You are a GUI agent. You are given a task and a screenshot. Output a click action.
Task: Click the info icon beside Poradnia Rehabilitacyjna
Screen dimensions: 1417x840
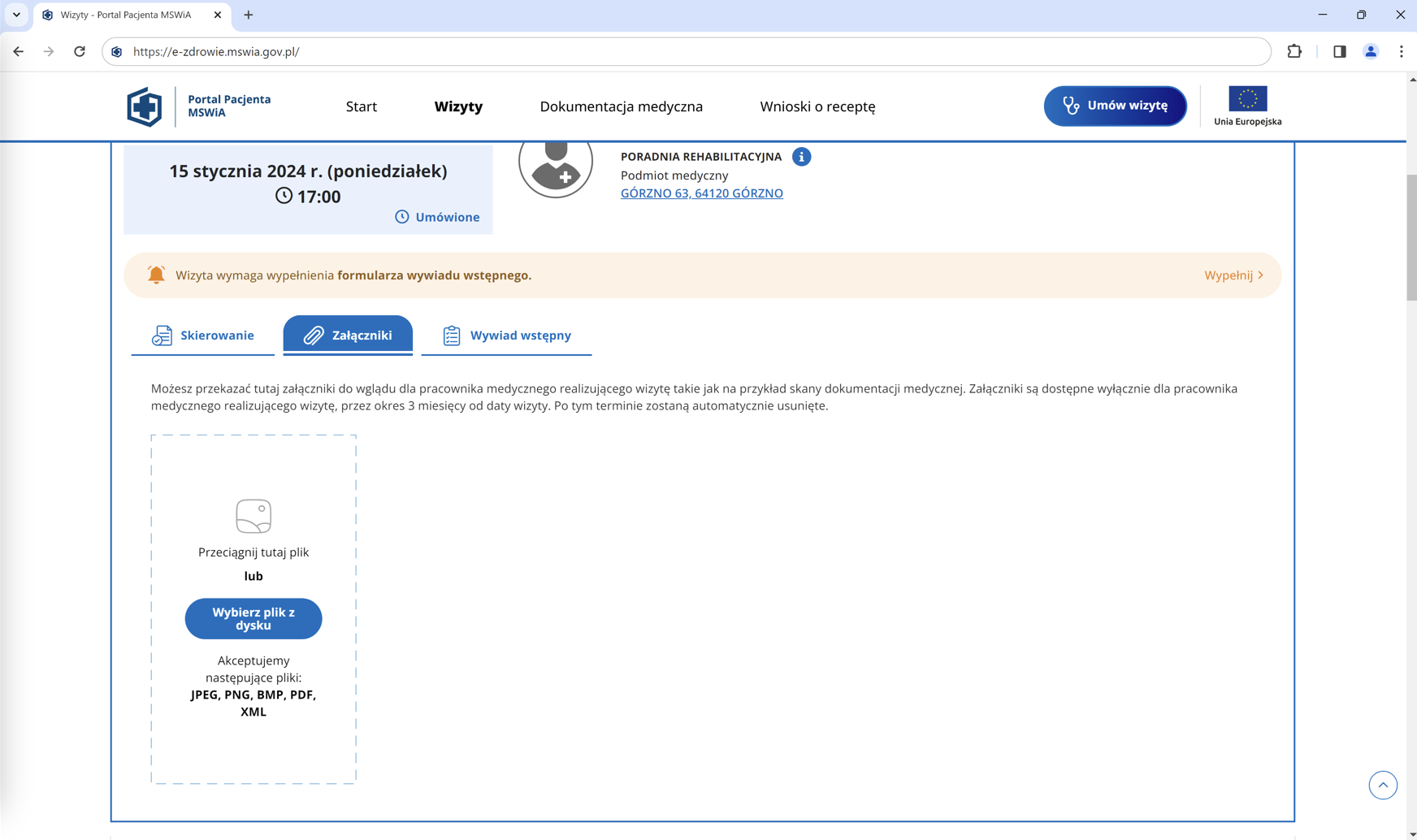(x=801, y=157)
